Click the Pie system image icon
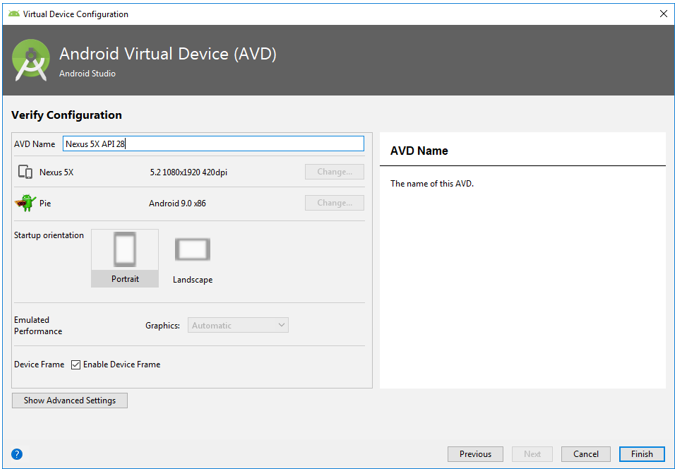This screenshot has height=471, width=678. coord(25,203)
